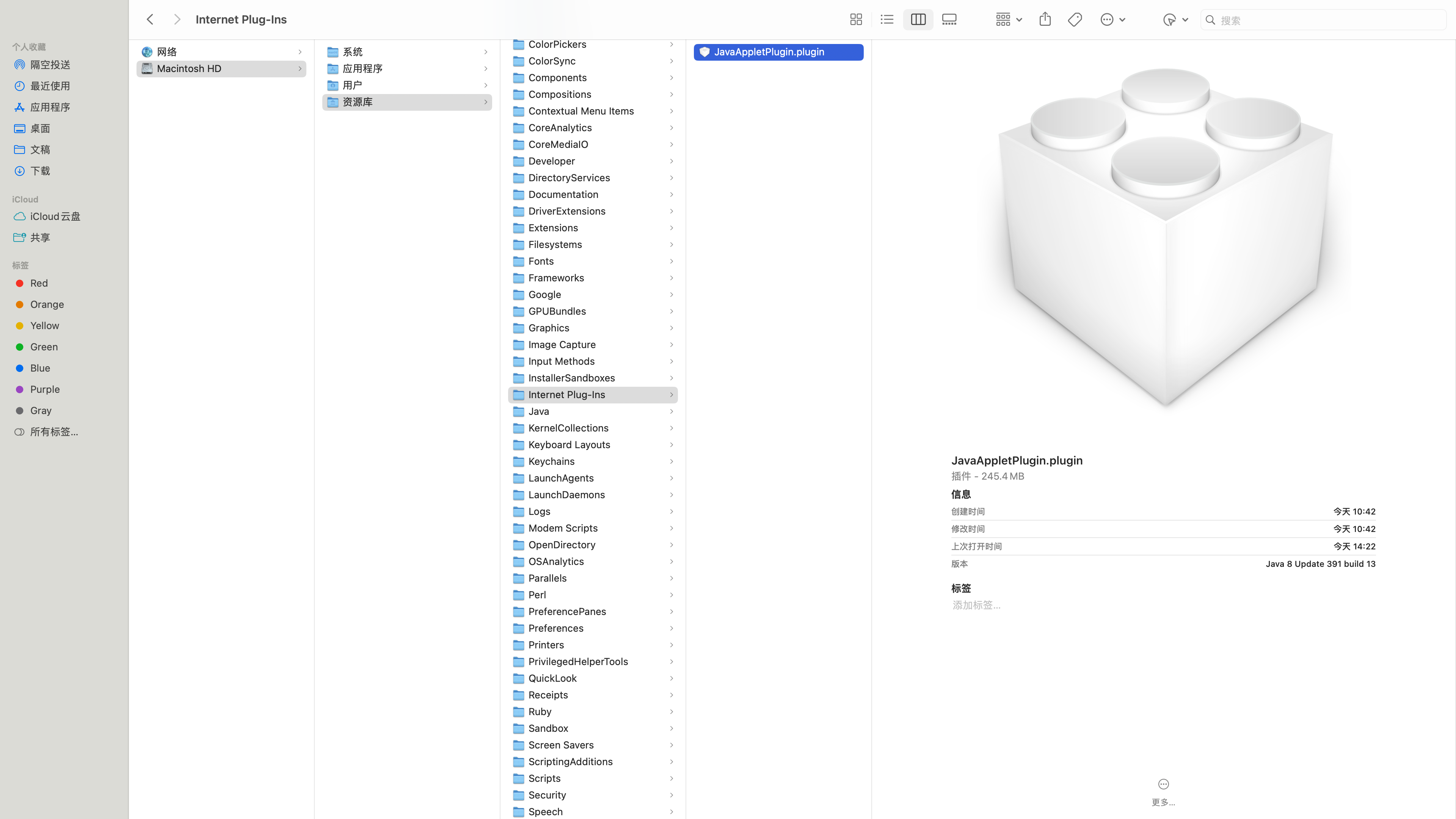
Task: Open the Screen Savers folder
Action: click(x=593, y=745)
